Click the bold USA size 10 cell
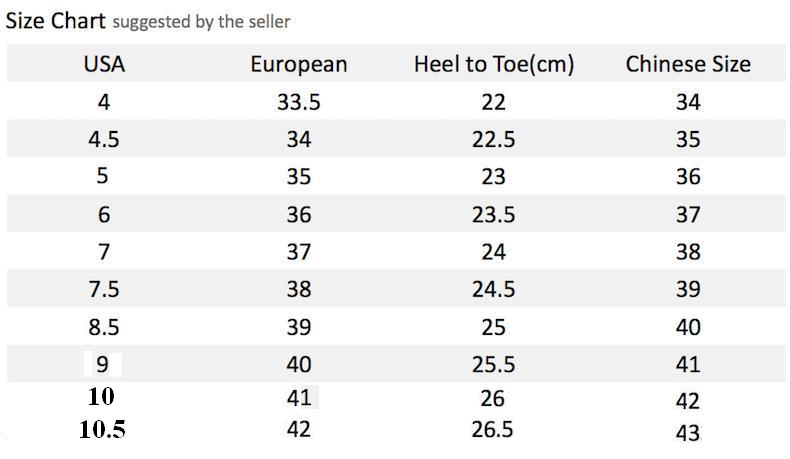Image resolution: width=790 pixels, height=459 pixels. (x=101, y=396)
